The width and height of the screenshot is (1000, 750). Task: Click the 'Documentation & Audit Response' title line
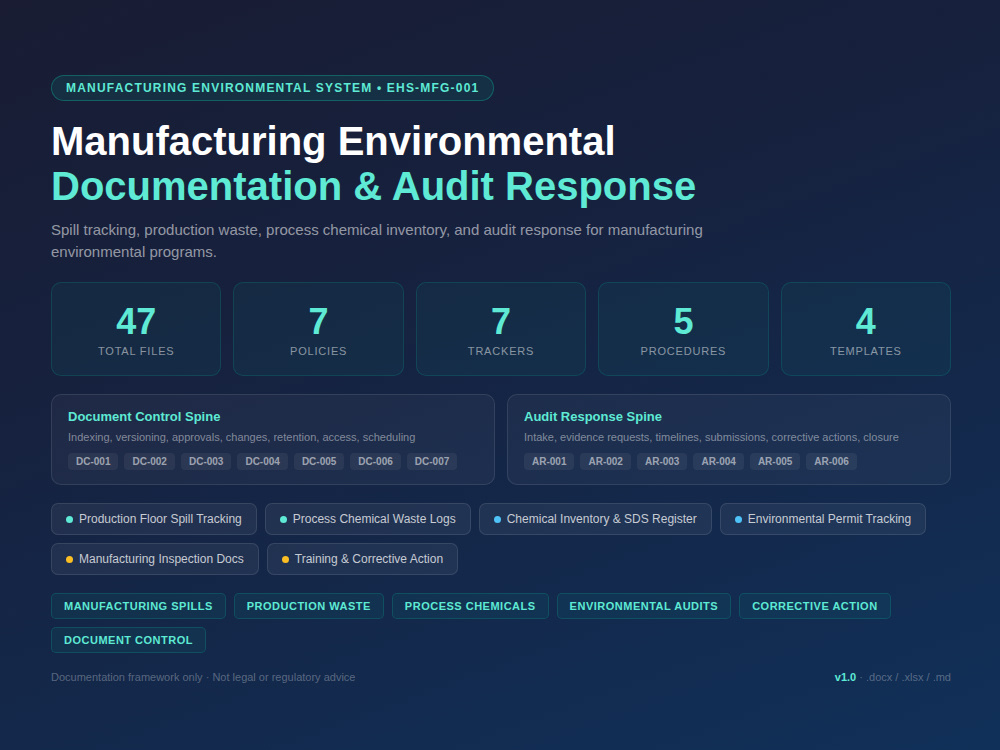pyautogui.click(x=373, y=186)
